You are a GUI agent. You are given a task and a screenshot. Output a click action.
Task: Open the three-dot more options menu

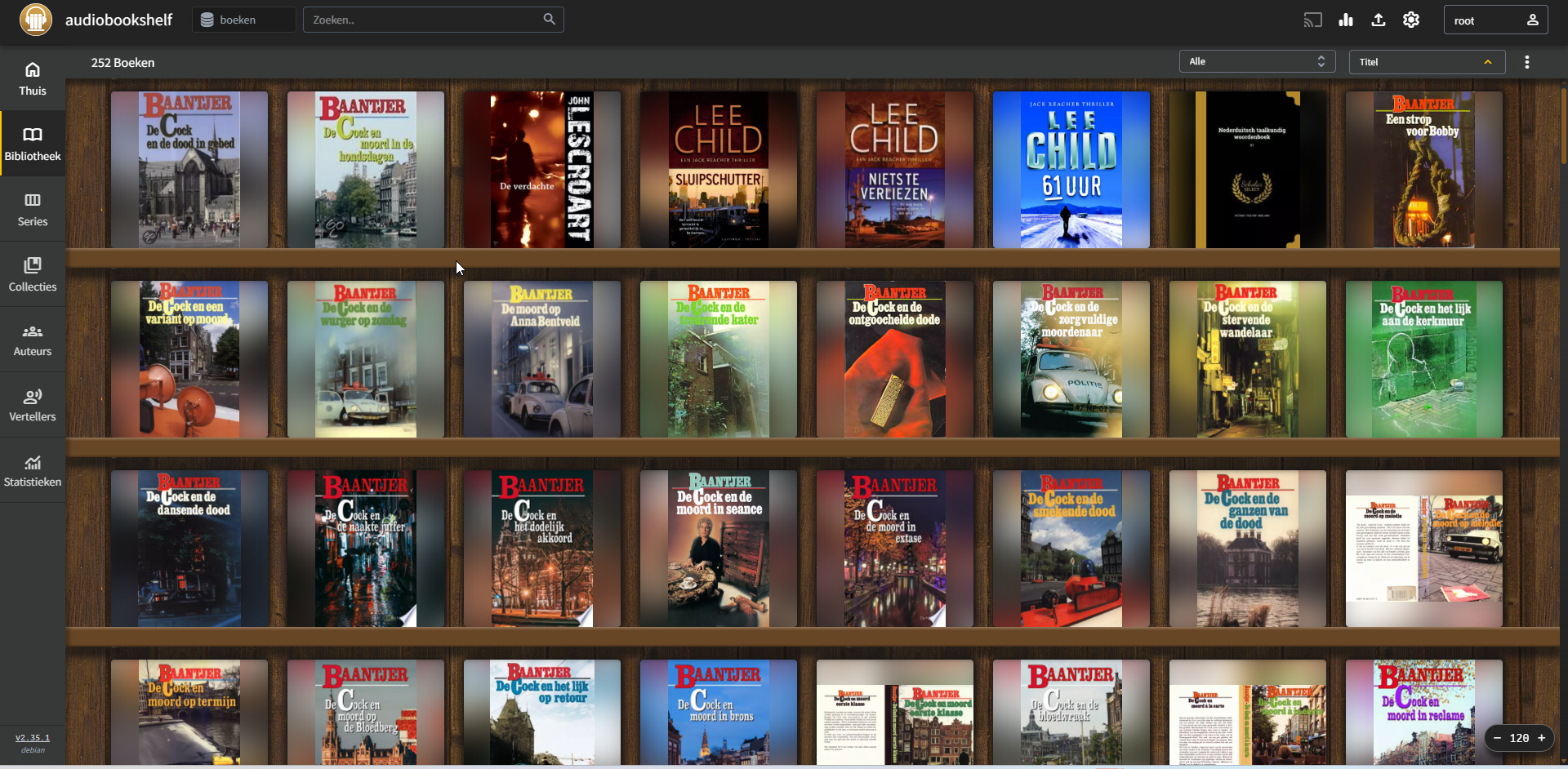1527,62
